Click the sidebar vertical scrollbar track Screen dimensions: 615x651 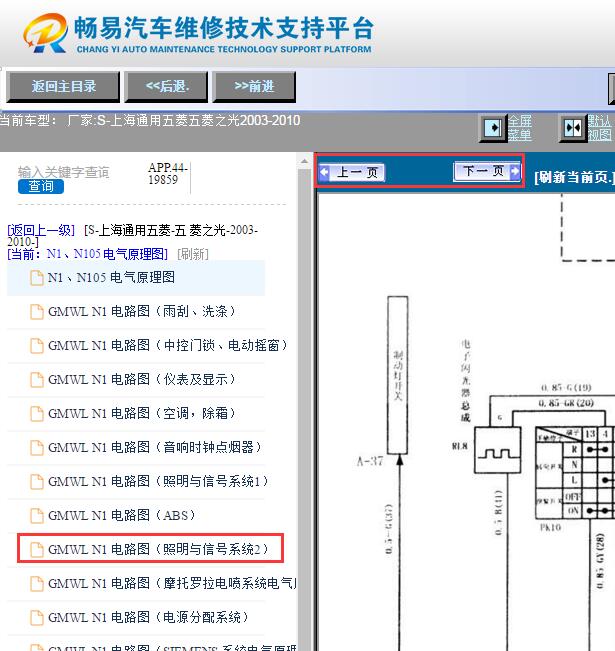coord(304,410)
